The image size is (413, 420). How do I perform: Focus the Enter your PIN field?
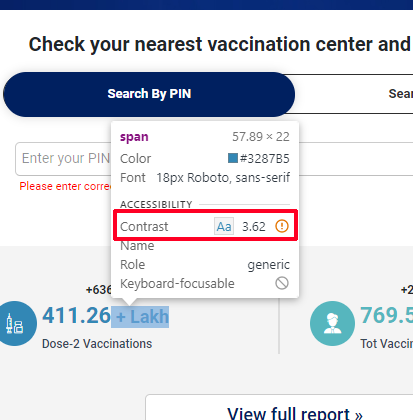point(63,159)
